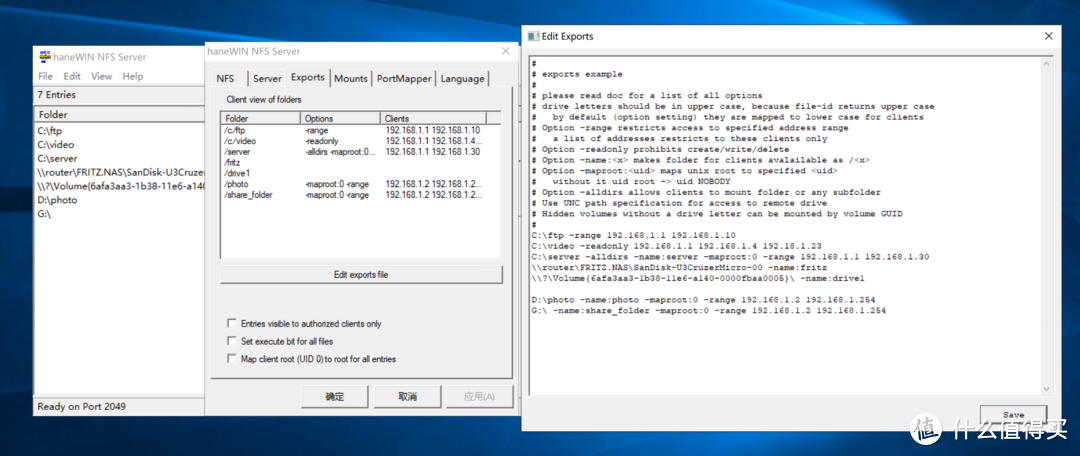This screenshot has width=1080, height=456.
Task: Open the Help menu in haneWIN window
Action: [x=133, y=76]
